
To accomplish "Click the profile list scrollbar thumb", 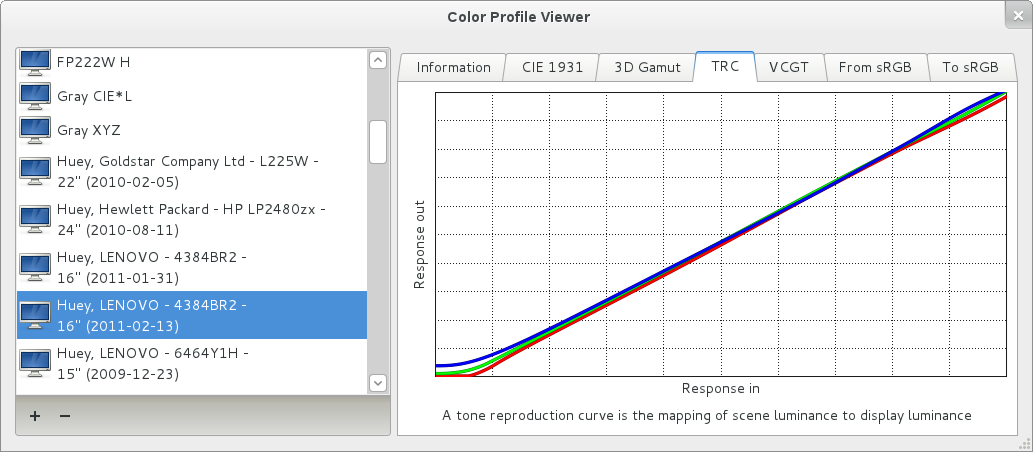I will [378, 141].
